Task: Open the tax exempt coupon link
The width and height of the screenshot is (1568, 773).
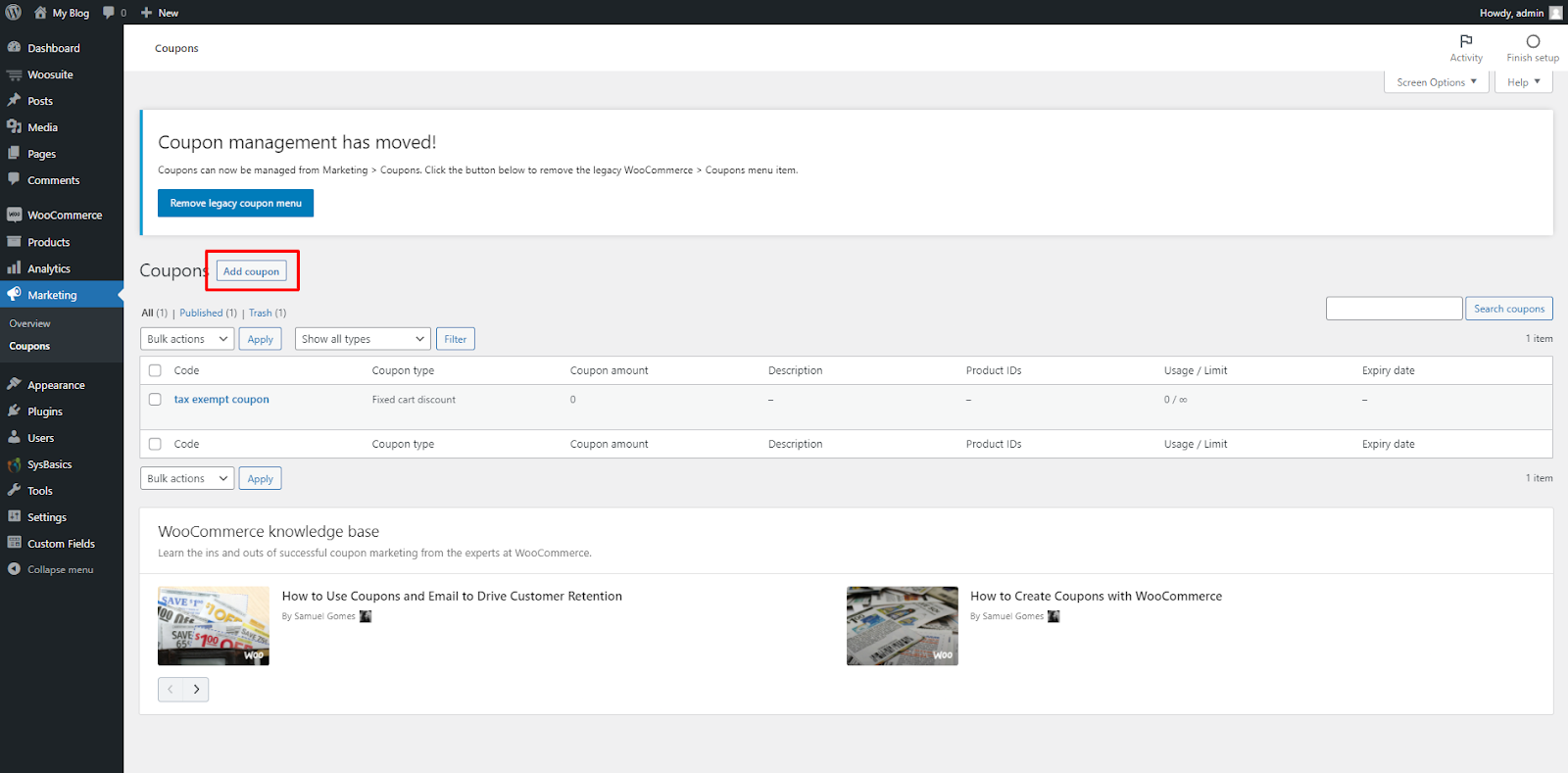Action: coord(221,400)
